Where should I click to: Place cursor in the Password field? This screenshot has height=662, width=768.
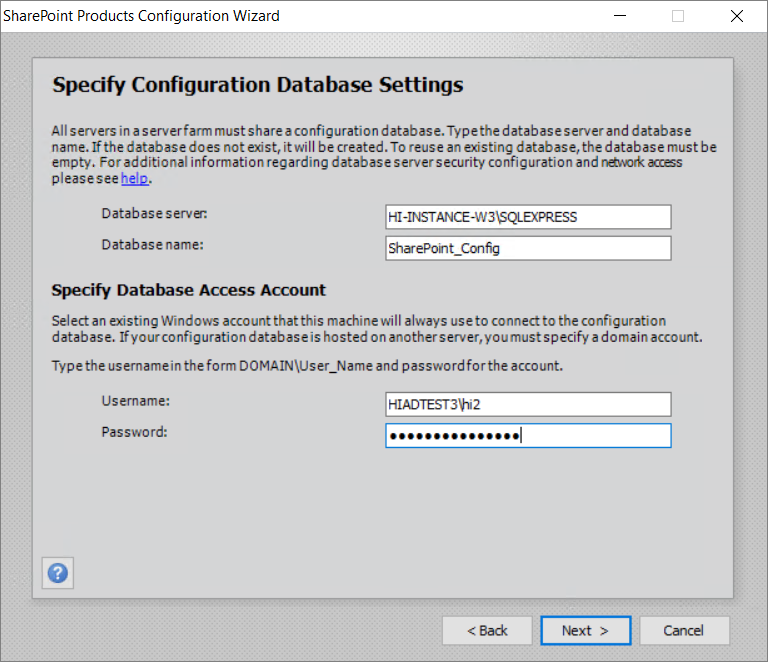coord(528,436)
